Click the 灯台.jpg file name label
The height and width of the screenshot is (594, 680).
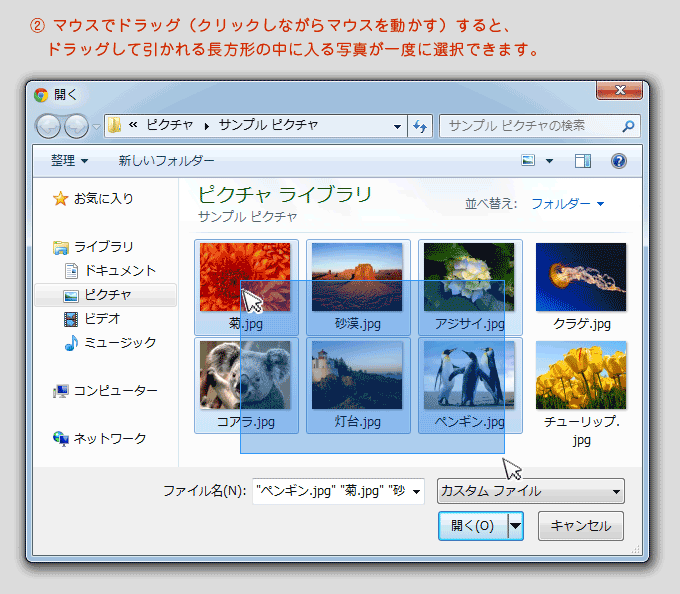coord(357,421)
